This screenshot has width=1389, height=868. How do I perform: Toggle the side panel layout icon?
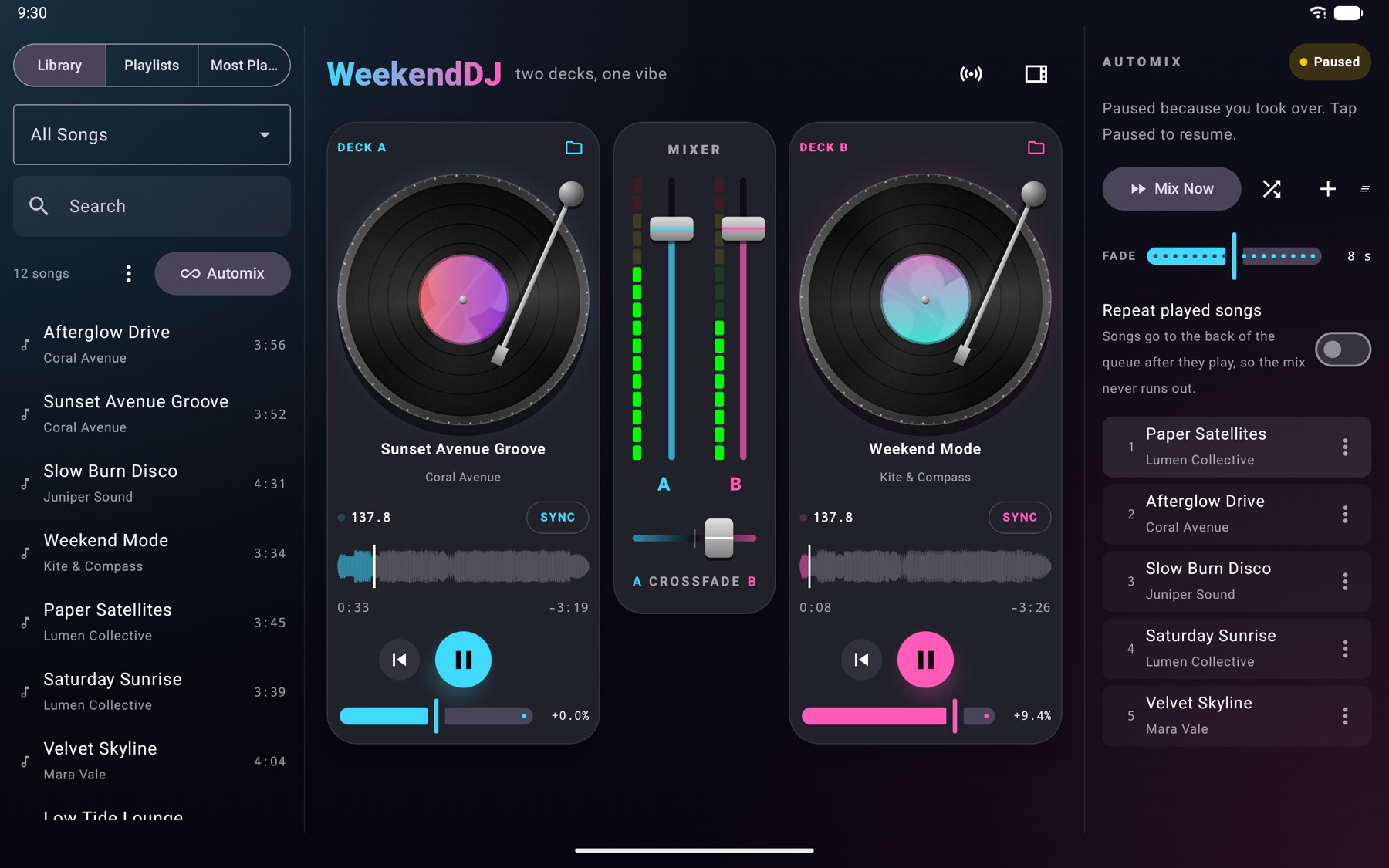(1036, 74)
